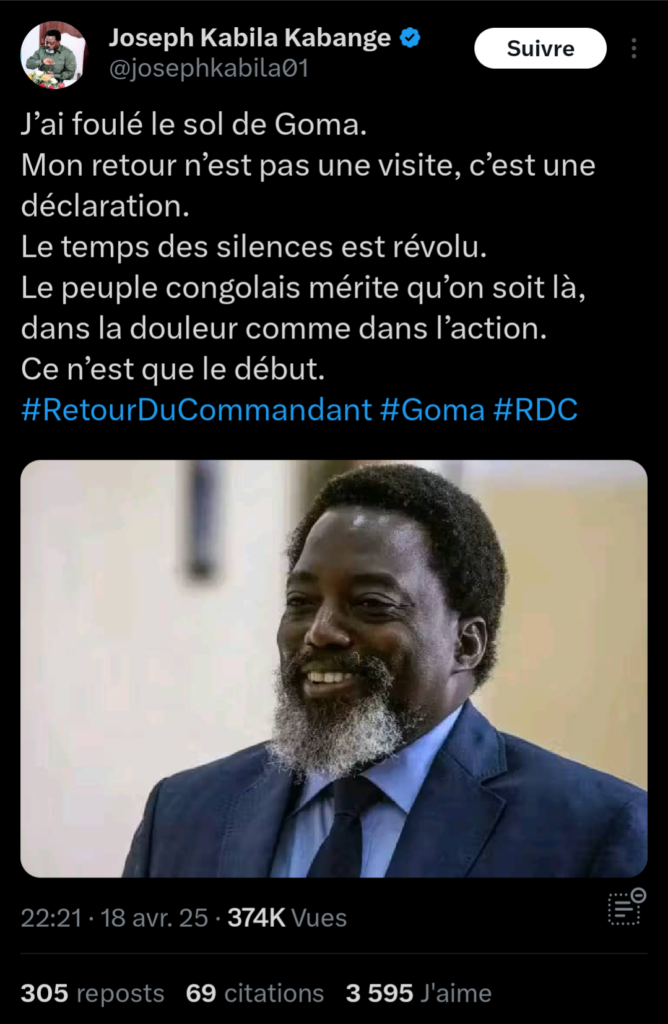Click the line 'Ce n'est que le début.'

coord(173,369)
